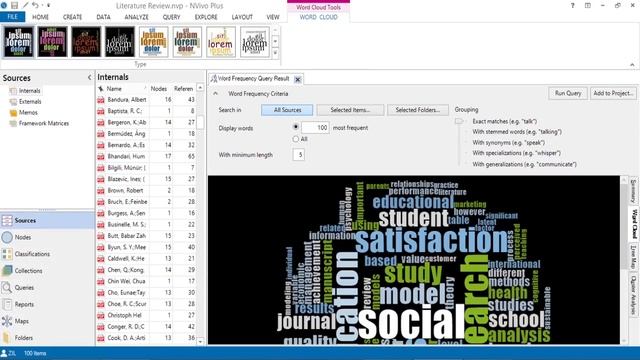
Task: Switch to the EXPLORE ribbon tab
Action: [x=206, y=17]
